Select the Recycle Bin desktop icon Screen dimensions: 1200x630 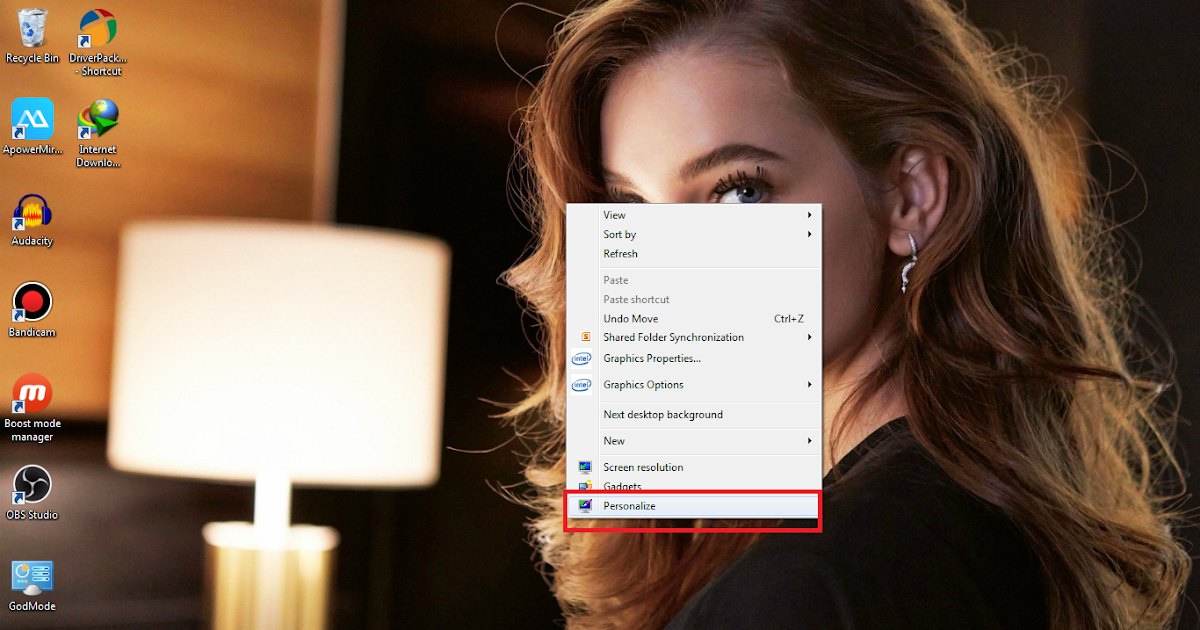(32, 36)
